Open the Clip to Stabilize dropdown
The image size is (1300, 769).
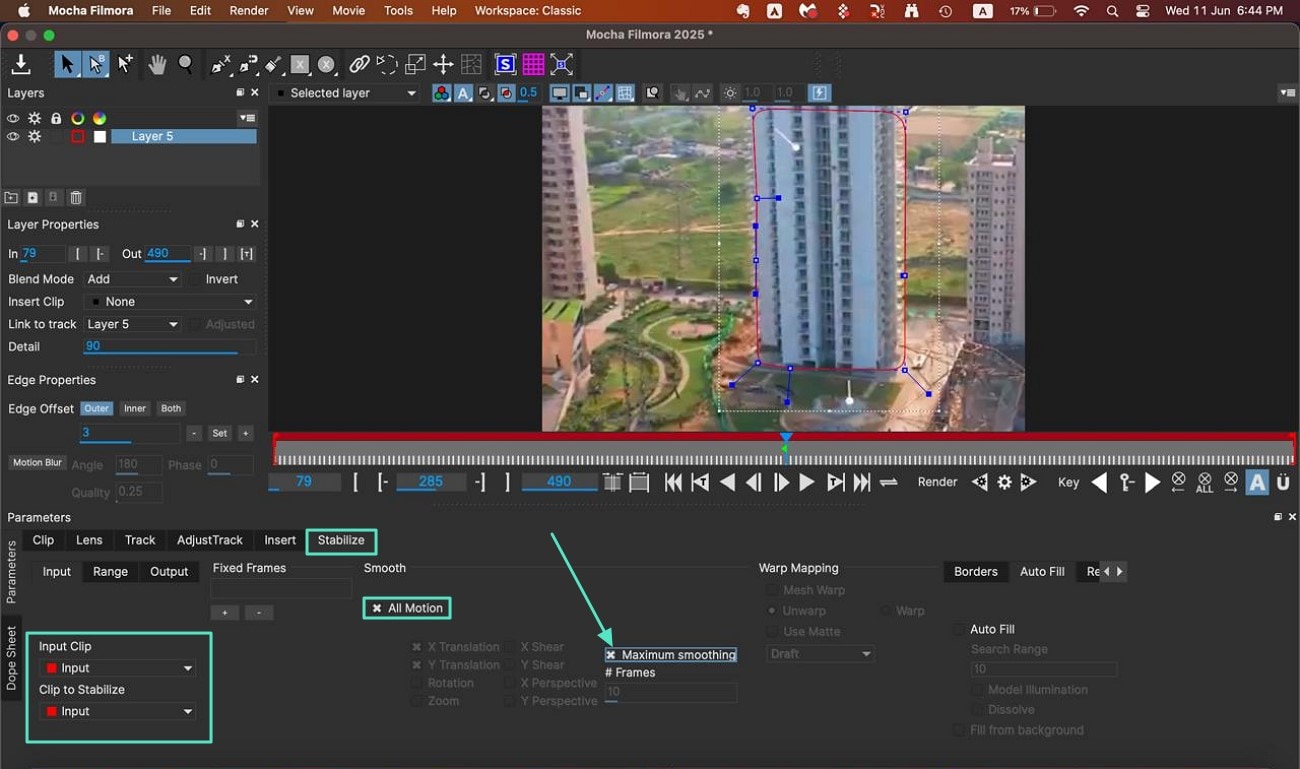pyautogui.click(x=117, y=711)
